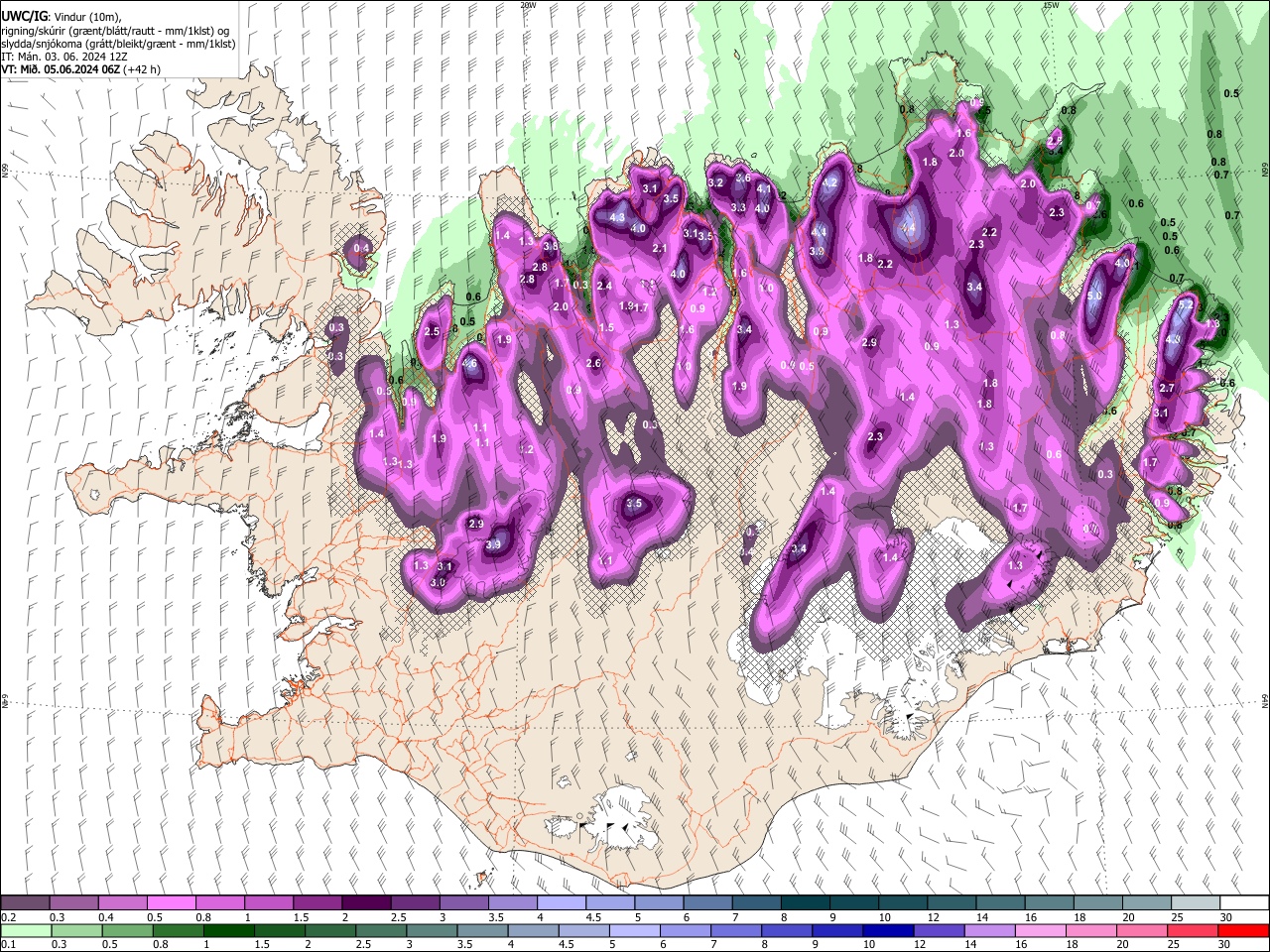Click the pink lower swatch between 18 and 20
1270x952 pixels.
[1092, 931]
